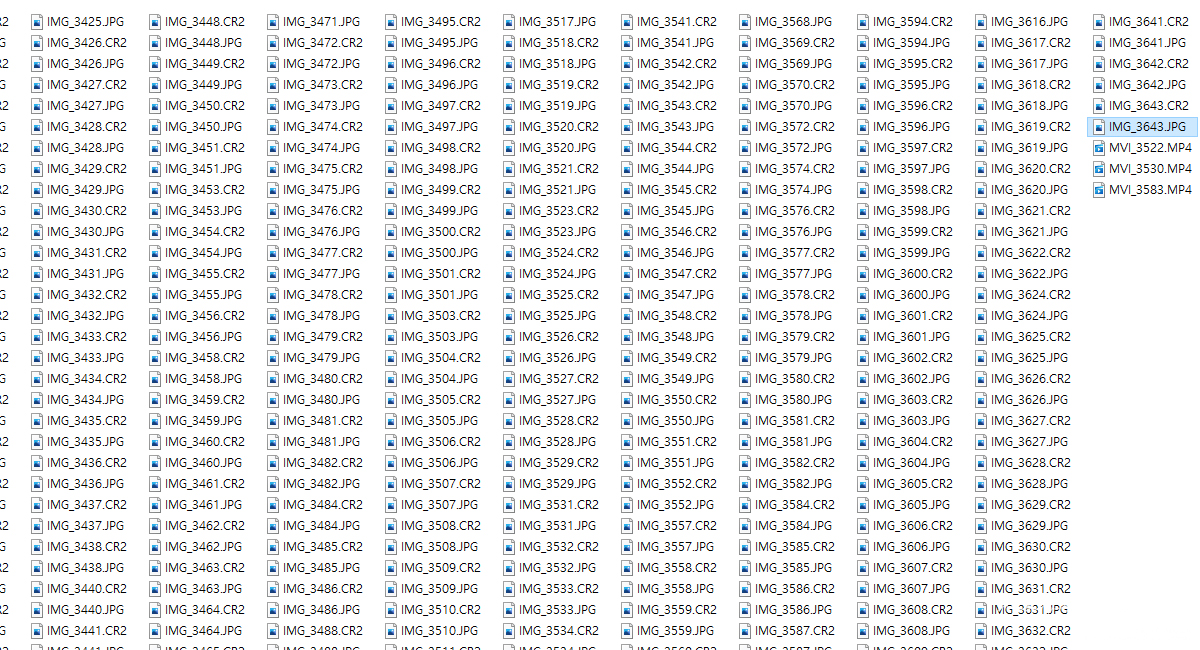Click the file icon for IMG_3430.CR2
1200x650 pixels.
[x=37, y=210]
